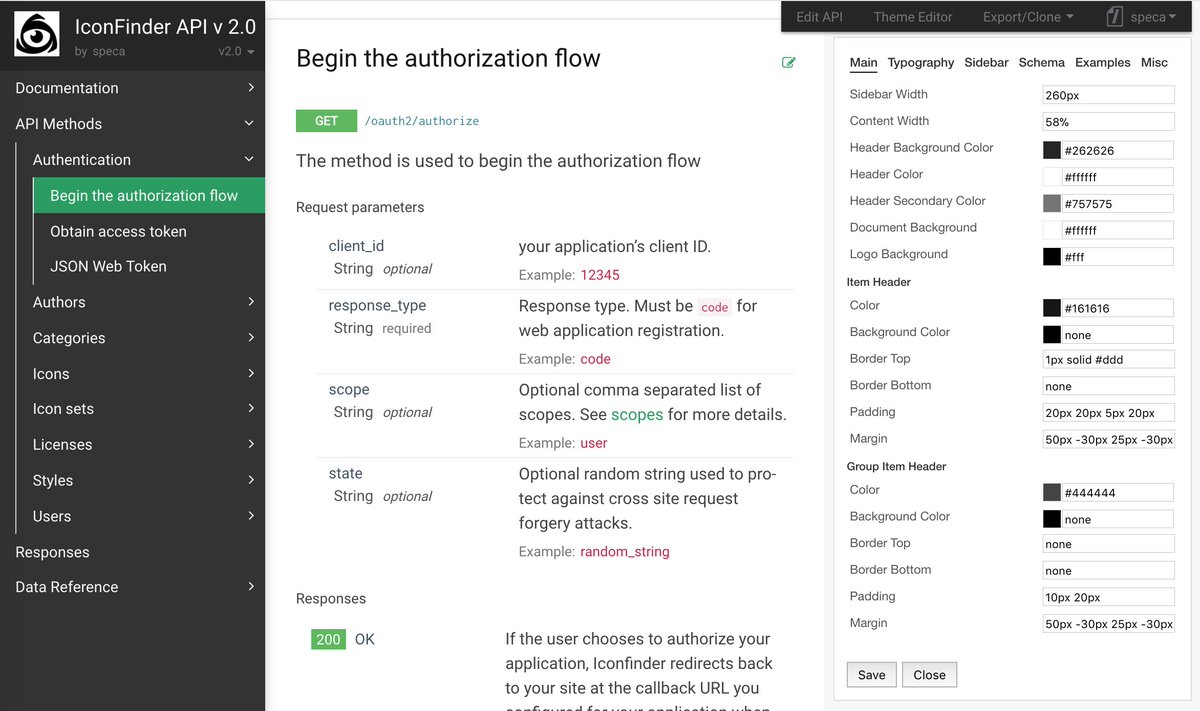
Task: Expand the Icon sets group chevron
Action: 250,409
